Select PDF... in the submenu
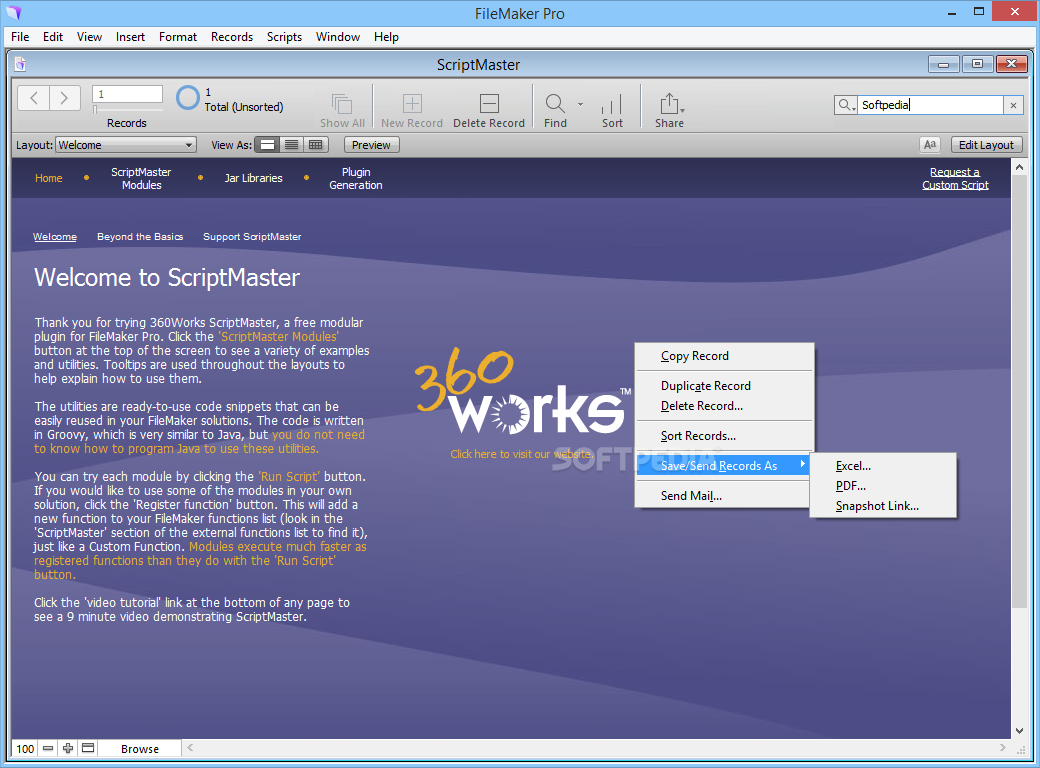Screen dimensions: 1040x768 (883, 485)
